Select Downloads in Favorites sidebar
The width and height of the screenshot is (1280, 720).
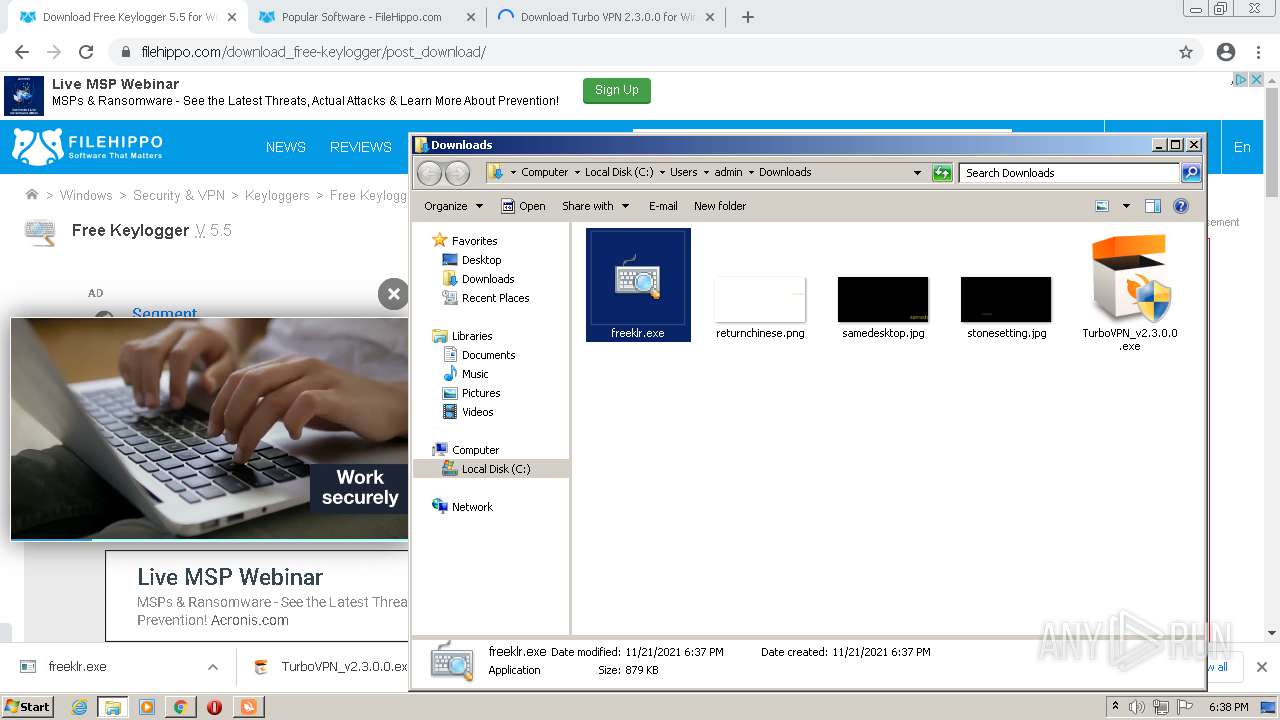tap(488, 279)
